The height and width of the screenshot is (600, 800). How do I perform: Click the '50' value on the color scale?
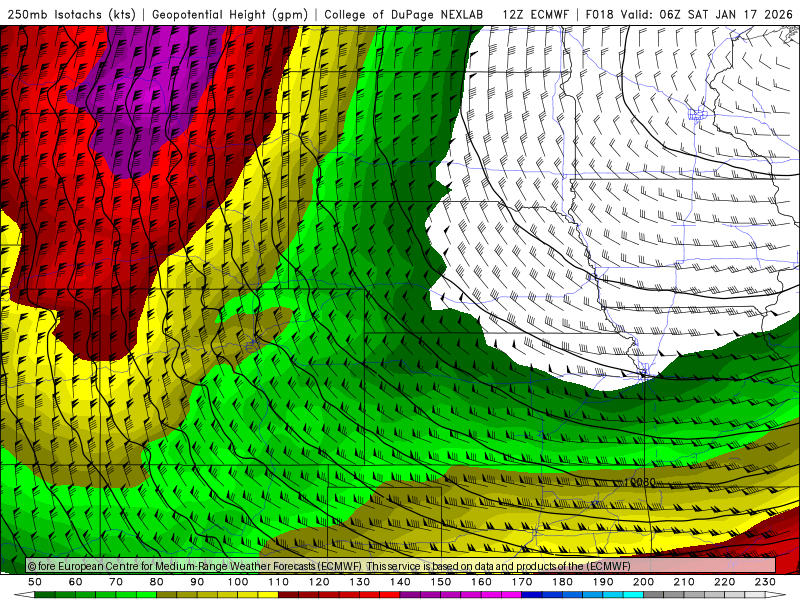35,582
